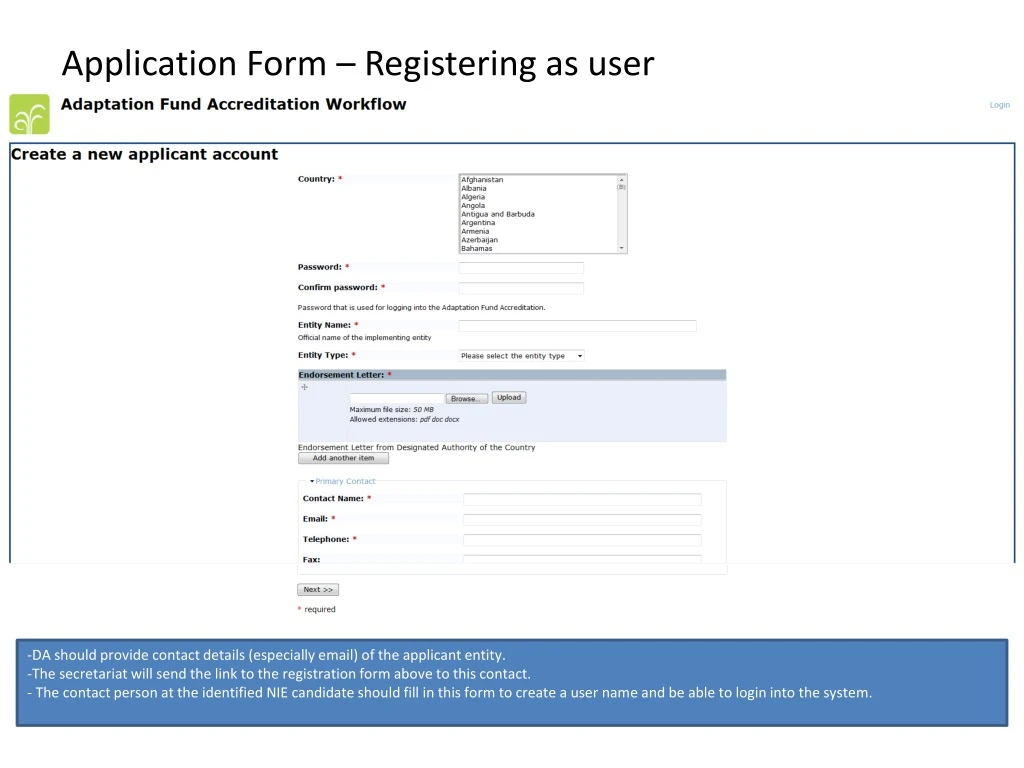Screen dimensions: 1024x768
Task: Choose Bahamas from the country list
Action: click(477, 248)
